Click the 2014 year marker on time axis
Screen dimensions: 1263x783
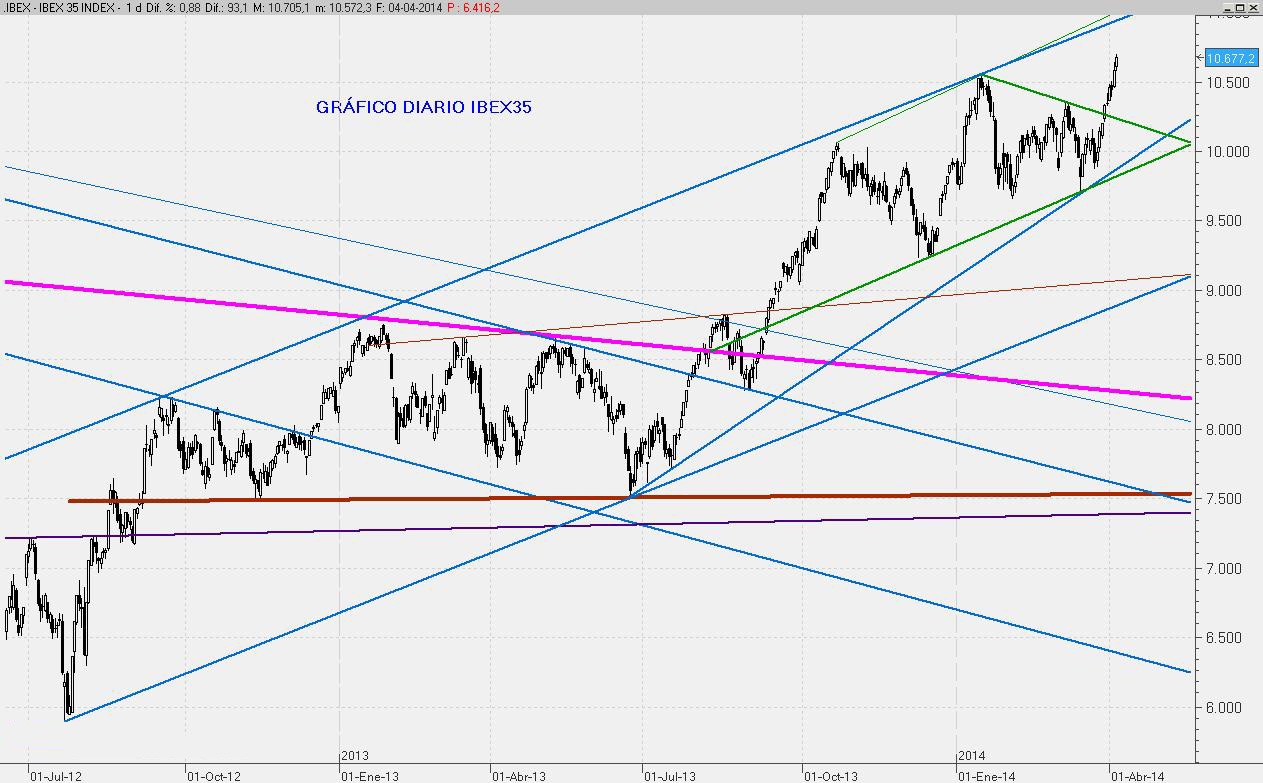pyautogui.click(x=972, y=756)
